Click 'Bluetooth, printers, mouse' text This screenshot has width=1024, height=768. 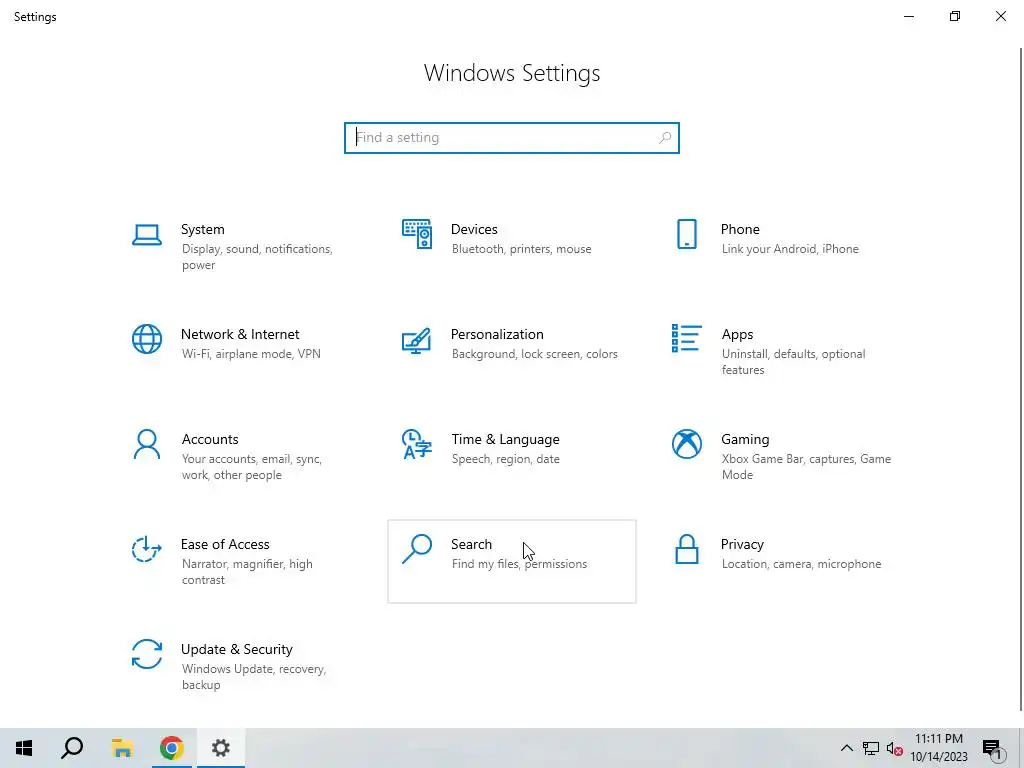pyautogui.click(x=521, y=249)
